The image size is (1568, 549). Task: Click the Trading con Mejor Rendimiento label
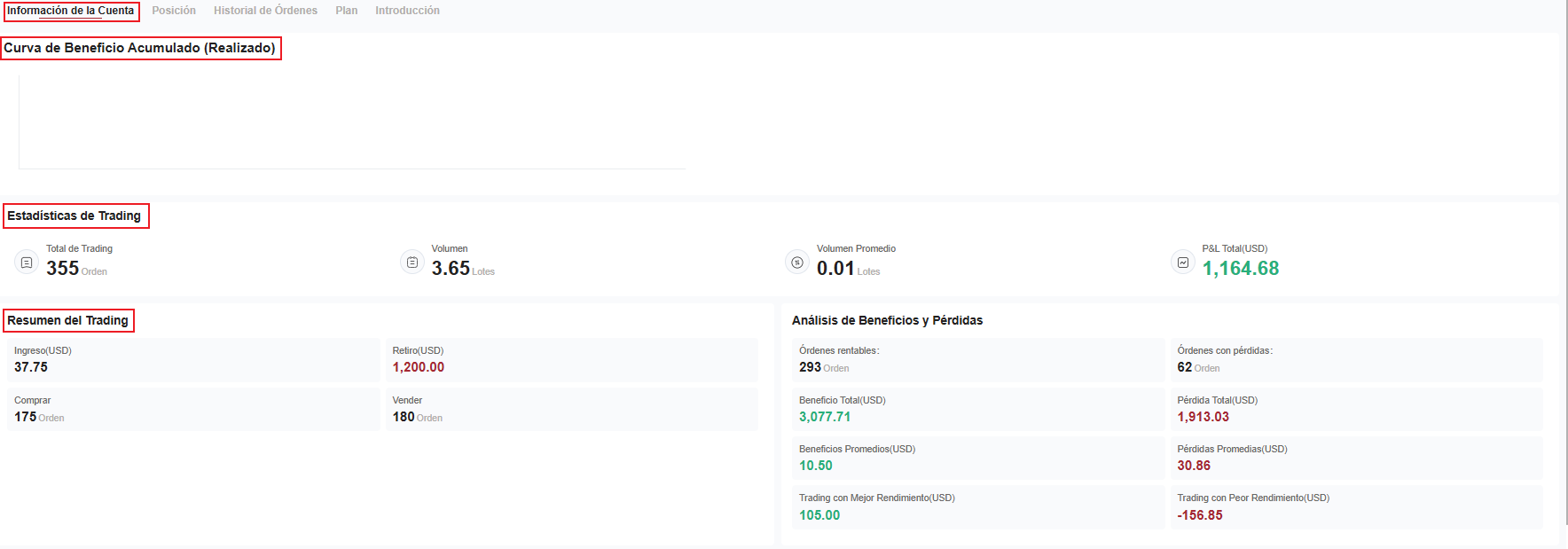coord(877,498)
